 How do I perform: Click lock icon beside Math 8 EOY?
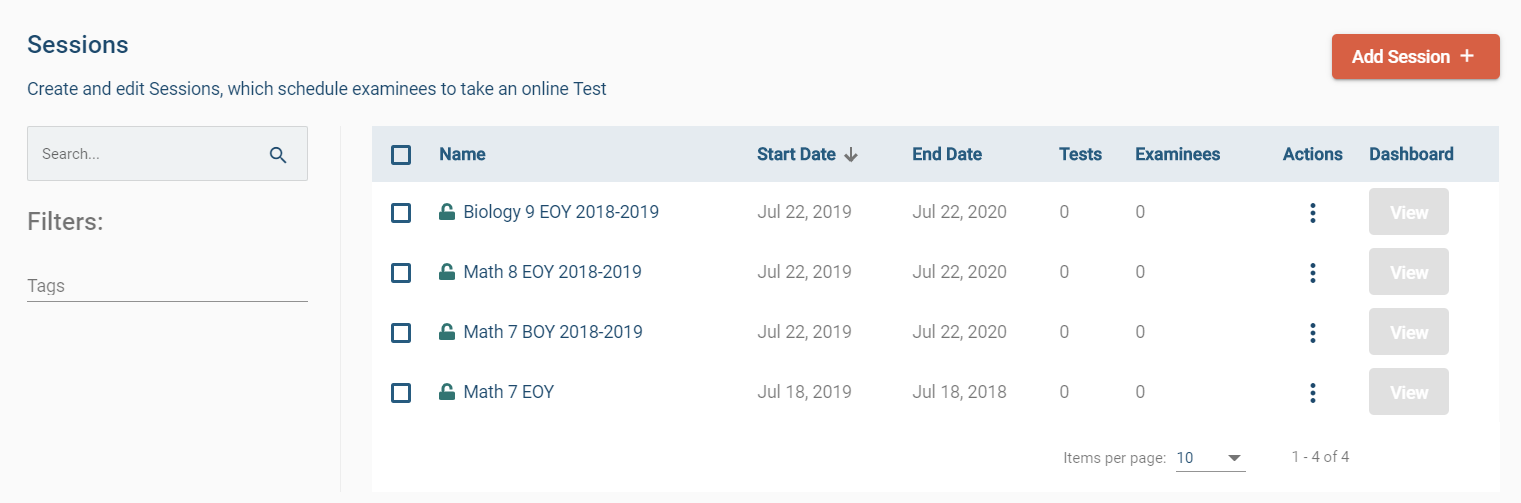[447, 272]
